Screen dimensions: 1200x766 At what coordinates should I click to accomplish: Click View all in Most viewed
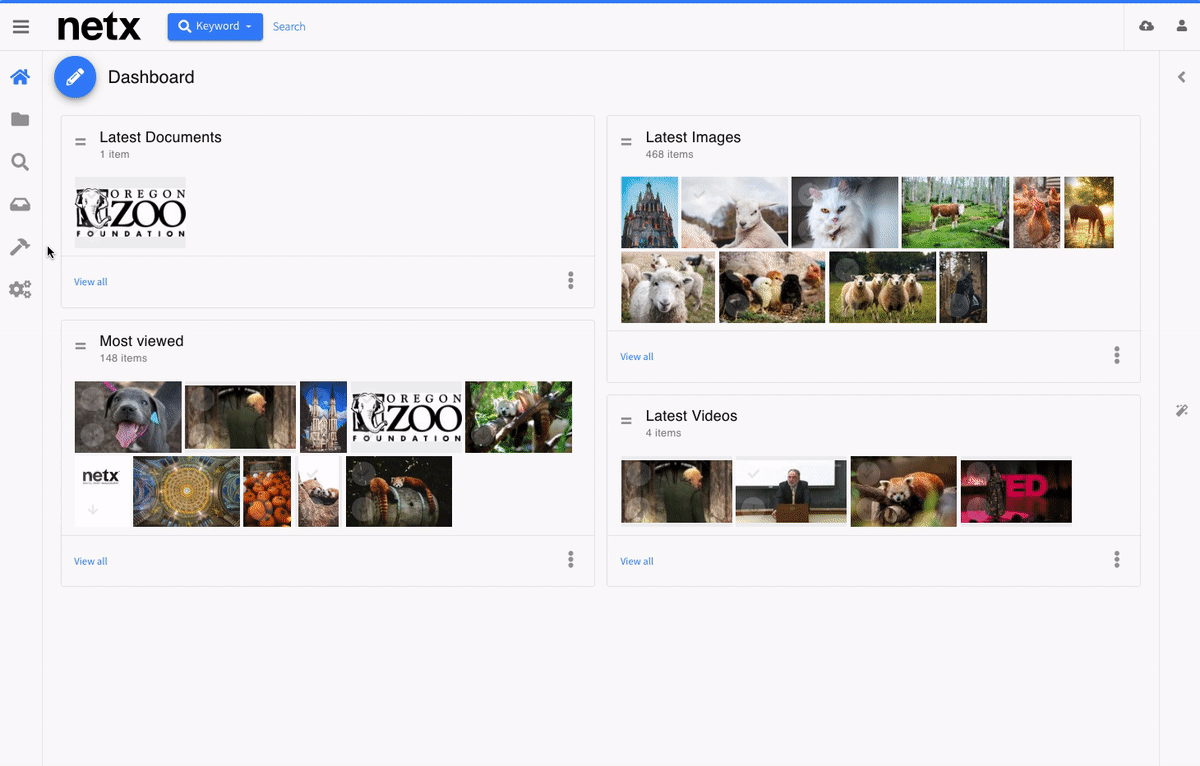click(x=91, y=562)
